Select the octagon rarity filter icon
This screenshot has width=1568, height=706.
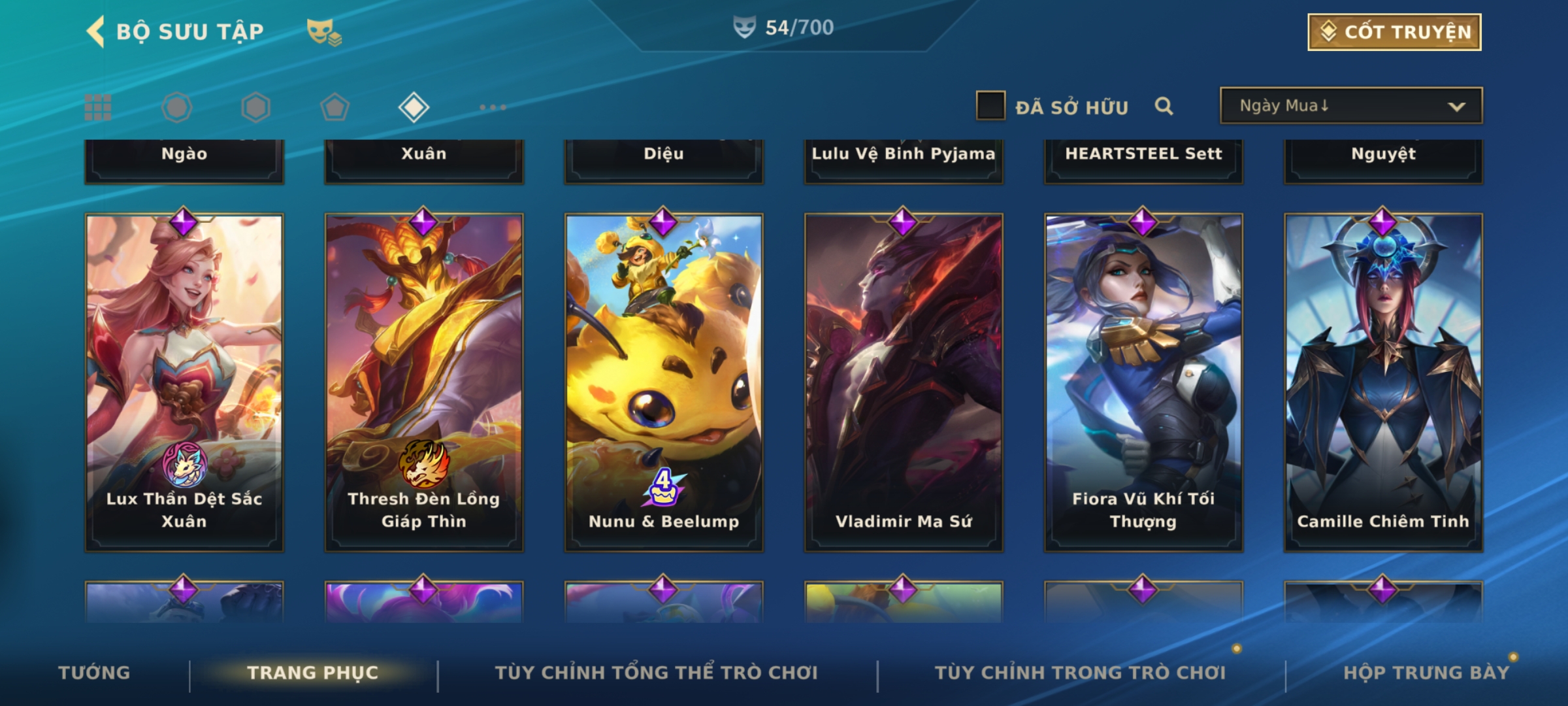[176, 107]
